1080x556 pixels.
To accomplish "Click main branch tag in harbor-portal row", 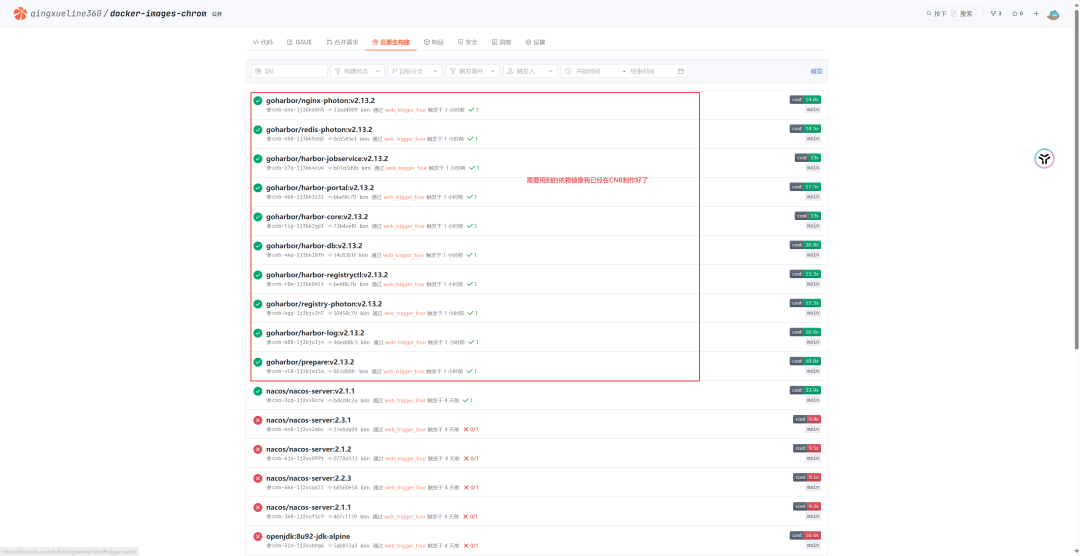I will click(813, 196).
